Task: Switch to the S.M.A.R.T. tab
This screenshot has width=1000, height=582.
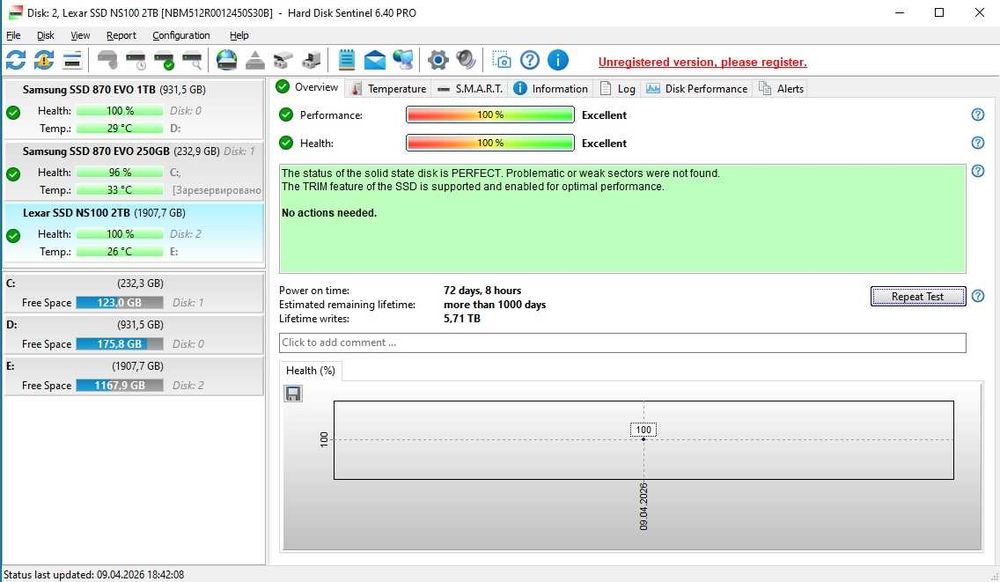Action: pos(470,89)
